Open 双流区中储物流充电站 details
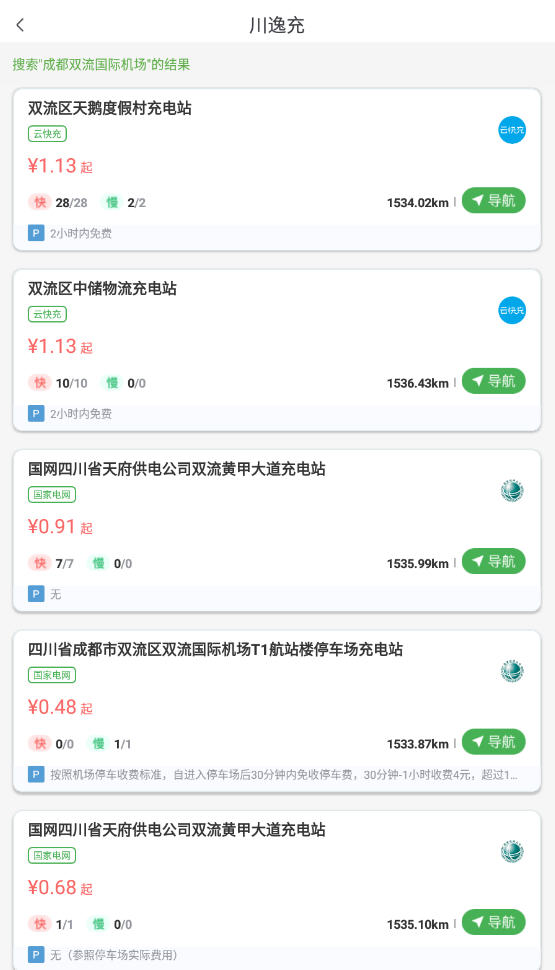Image resolution: width=555 pixels, height=970 pixels. (102, 289)
